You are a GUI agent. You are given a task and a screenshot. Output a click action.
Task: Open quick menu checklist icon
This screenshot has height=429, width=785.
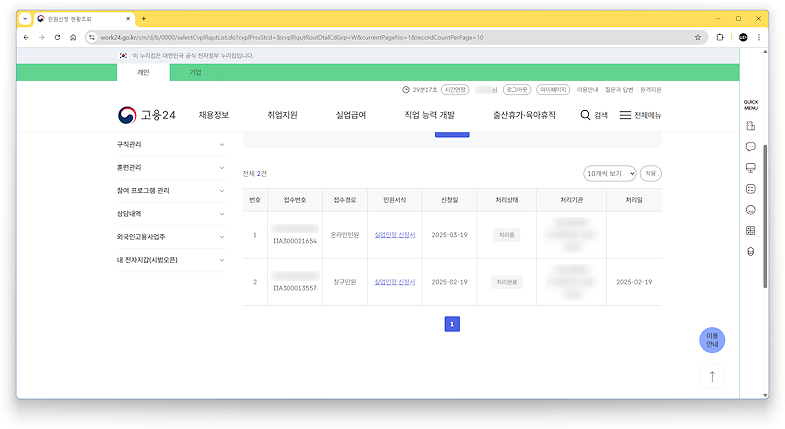[x=750, y=189]
